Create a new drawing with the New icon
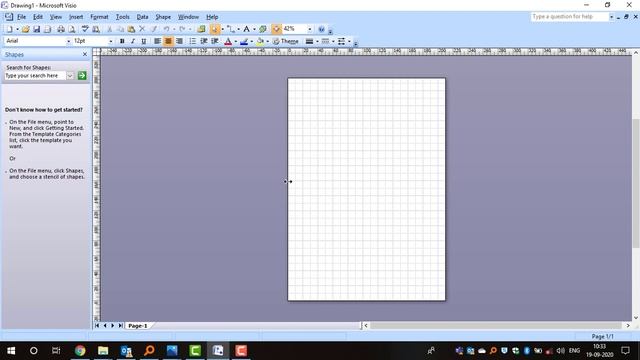Image resolution: width=640 pixels, height=360 pixels. (x=9, y=29)
